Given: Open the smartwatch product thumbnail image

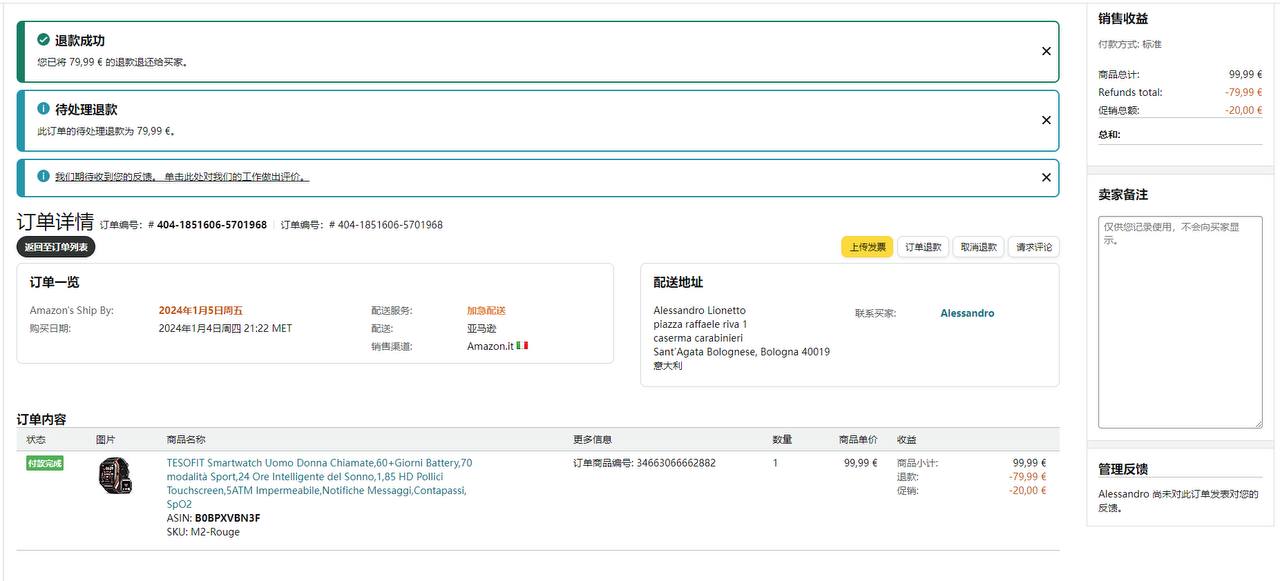Looking at the screenshot, I should [x=115, y=475].
